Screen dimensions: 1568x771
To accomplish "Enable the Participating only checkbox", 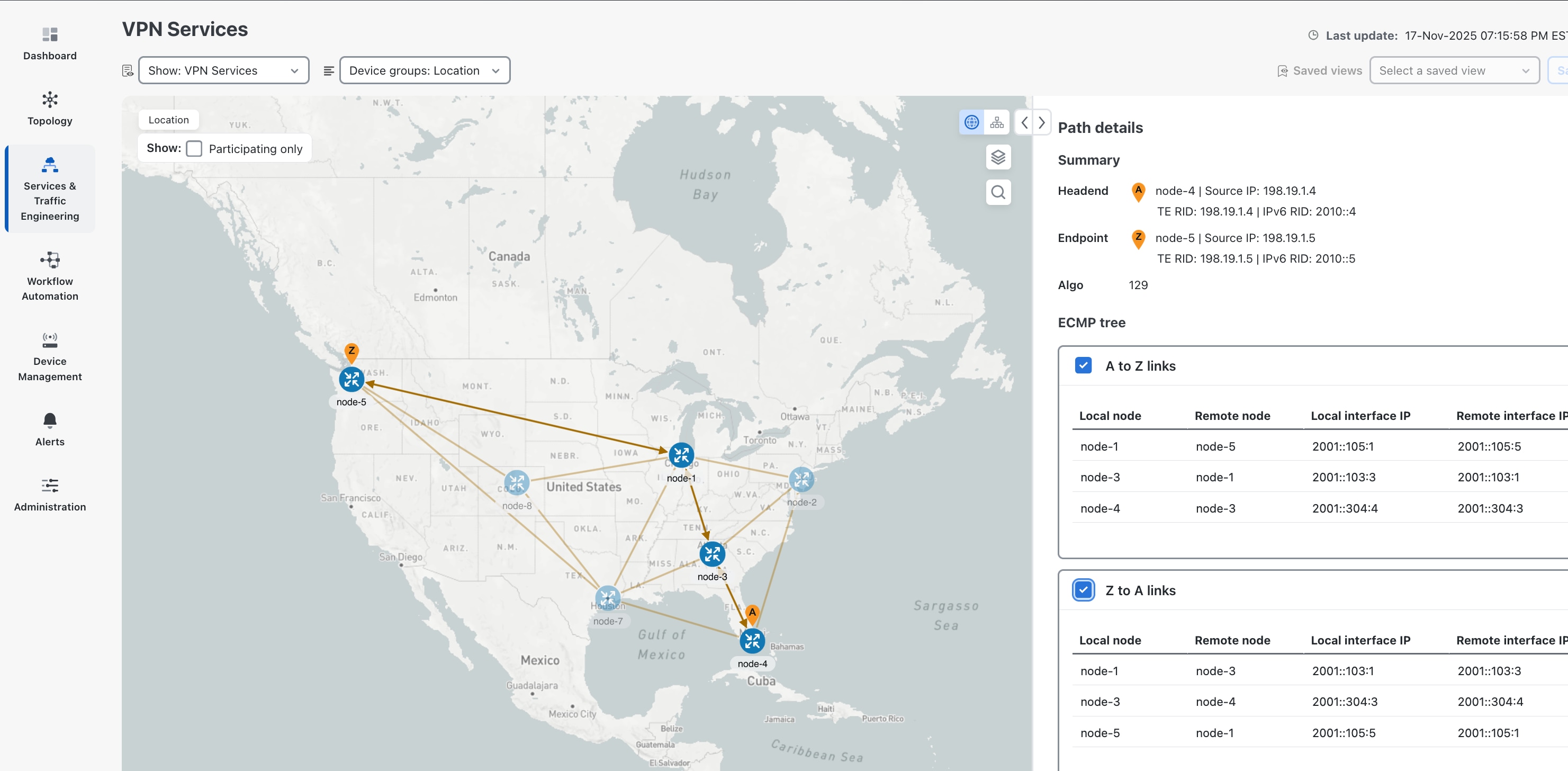I will (x=194, y=149).
